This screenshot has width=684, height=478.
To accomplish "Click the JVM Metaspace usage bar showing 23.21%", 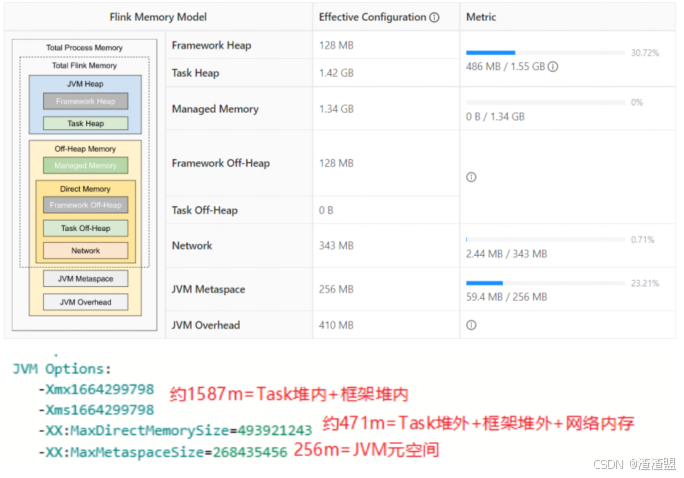I will [545, 283].
